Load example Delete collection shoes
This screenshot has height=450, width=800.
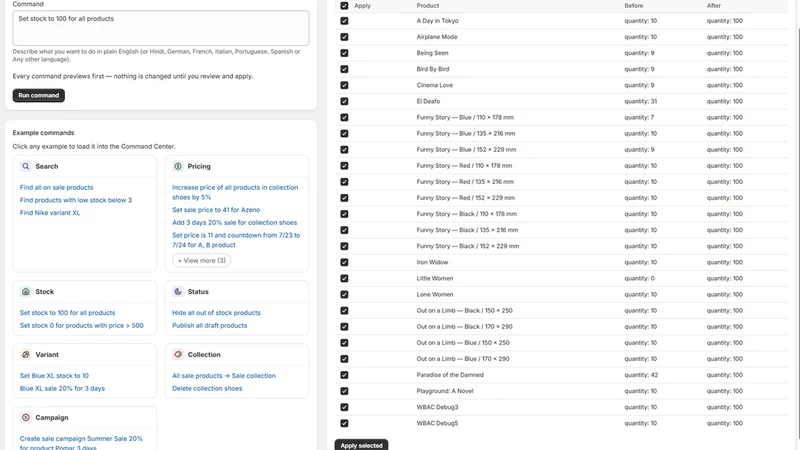pyautogui.click(x=207, y=388)
